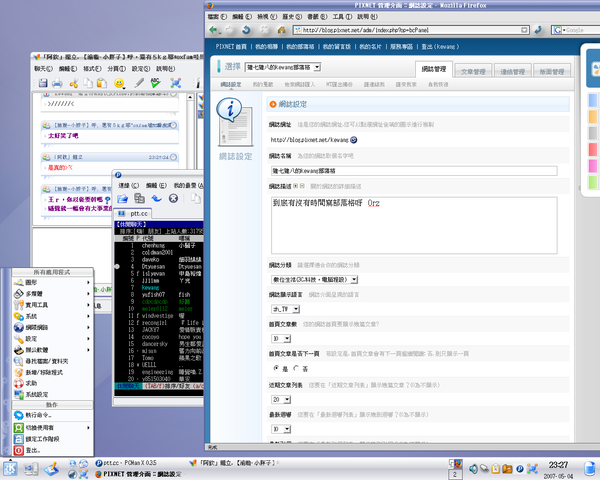Switch to the 文章管理 tab
This screenshot has width=600, height=480.
[473, 71]
